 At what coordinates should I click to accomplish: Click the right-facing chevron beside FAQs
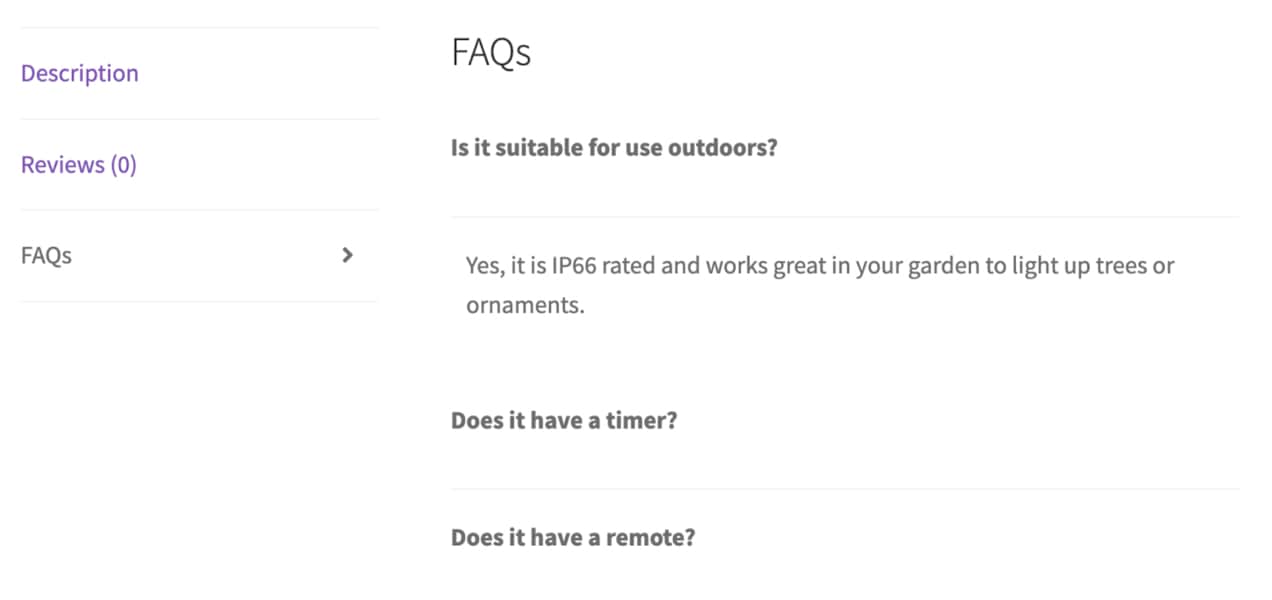pos(347,255)
